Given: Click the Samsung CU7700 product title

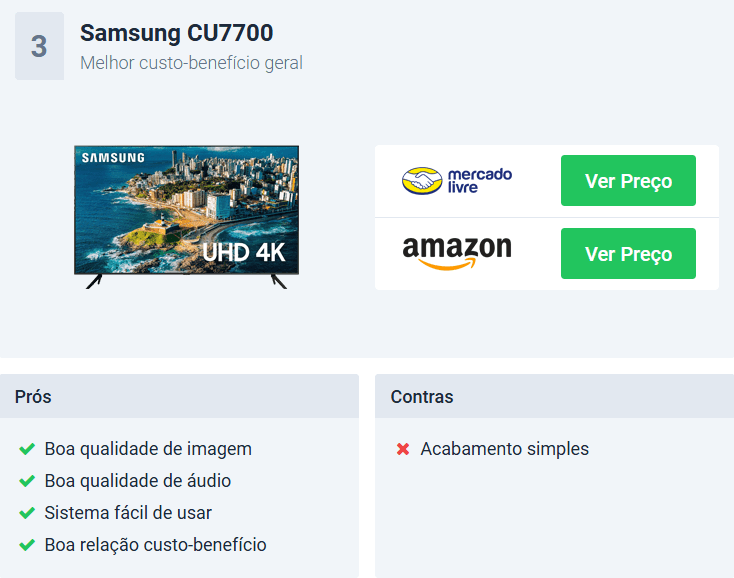Looking at the screenshot, I should 176,33.
